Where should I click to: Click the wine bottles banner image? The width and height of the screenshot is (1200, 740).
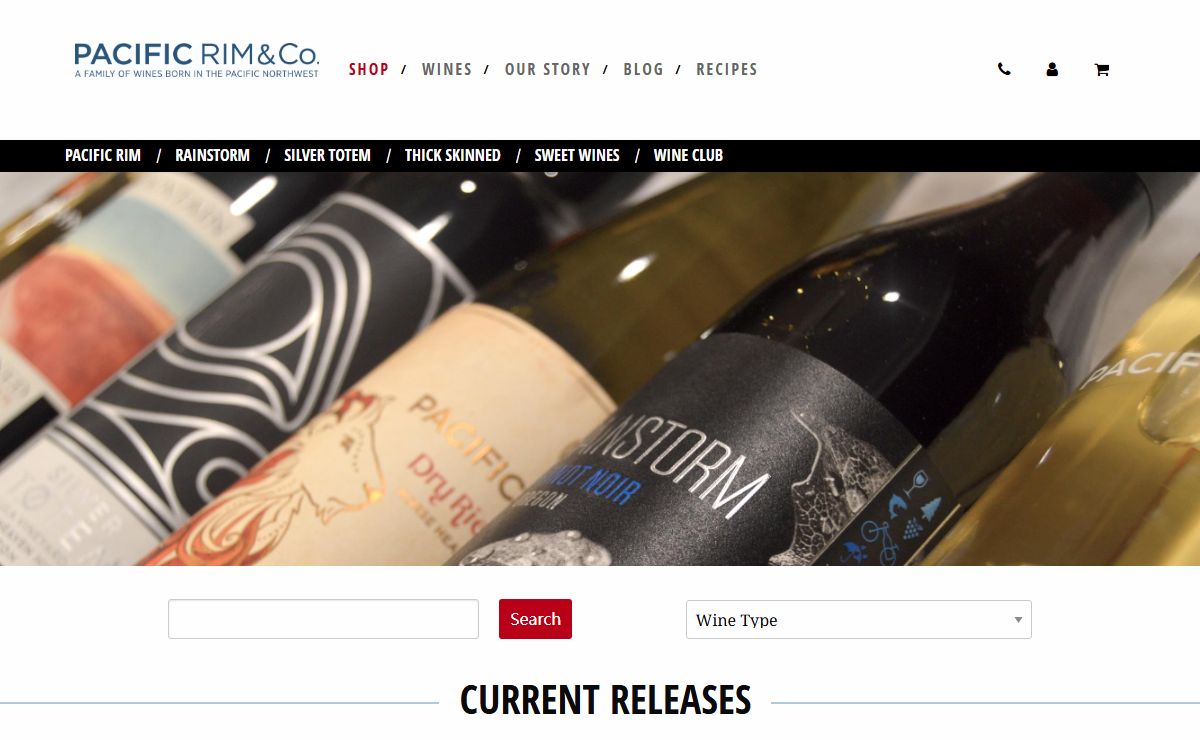(600, 369)
